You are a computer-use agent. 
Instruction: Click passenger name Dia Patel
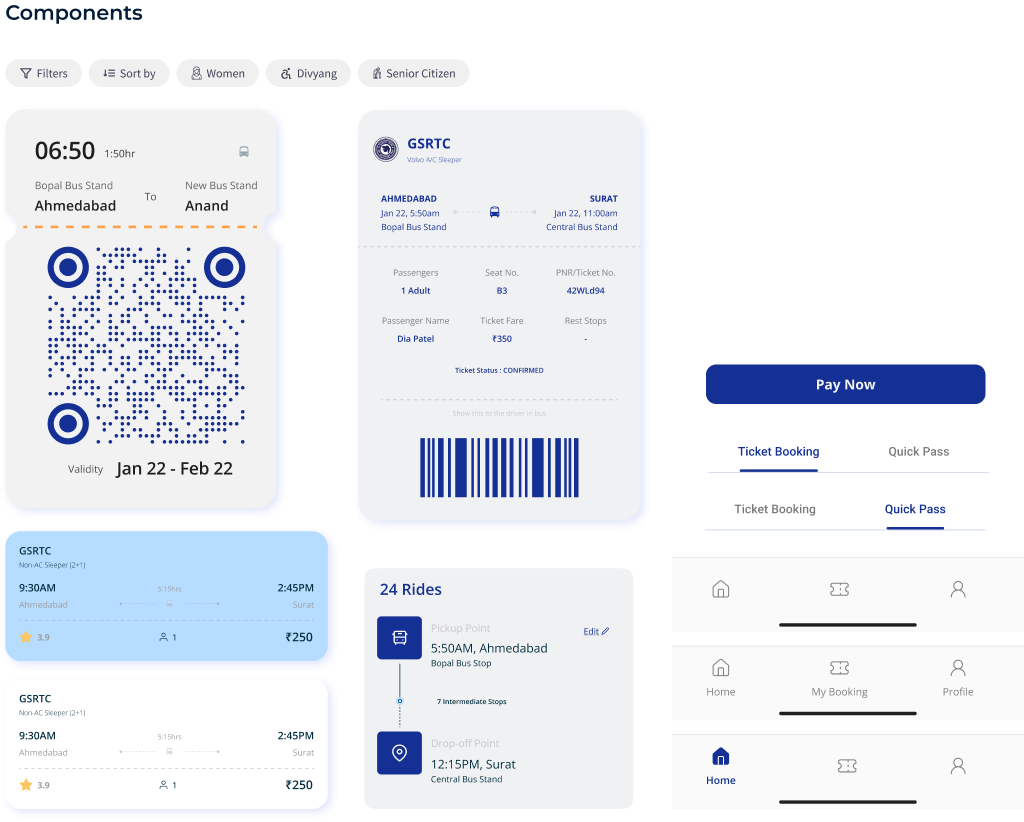(415, 339)
